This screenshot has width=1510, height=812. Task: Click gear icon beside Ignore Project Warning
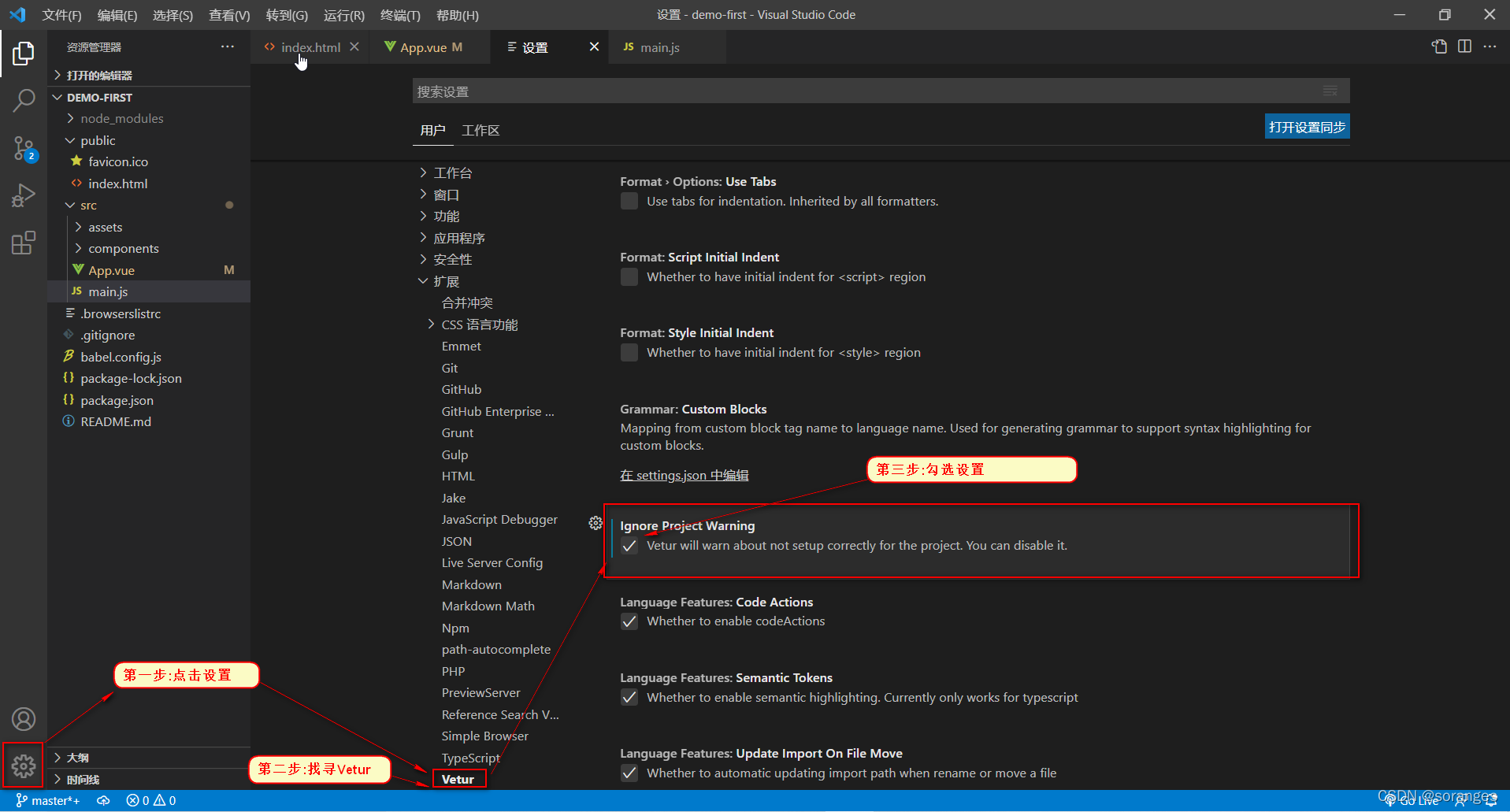click(x=595, y=523)
